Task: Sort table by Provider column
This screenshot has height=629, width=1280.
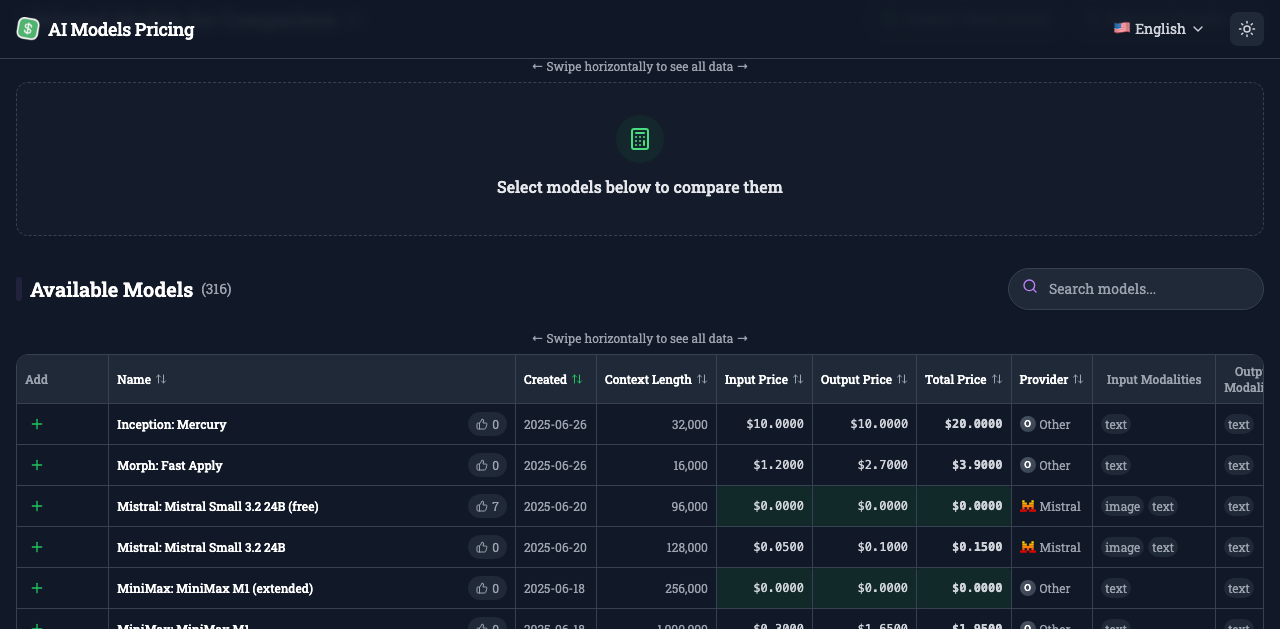Action: click(x=1051, y=380)
